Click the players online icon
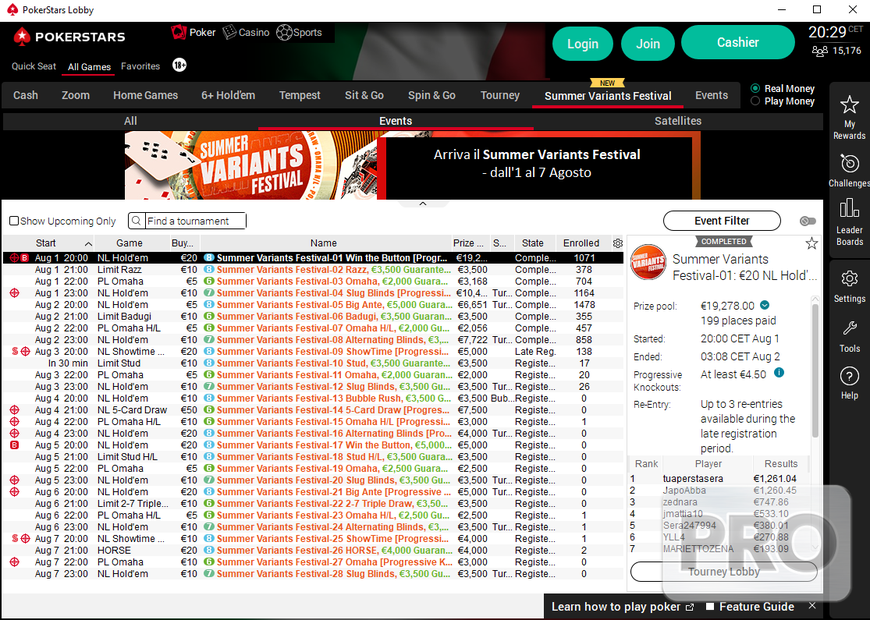 click(x=820, y=51)
